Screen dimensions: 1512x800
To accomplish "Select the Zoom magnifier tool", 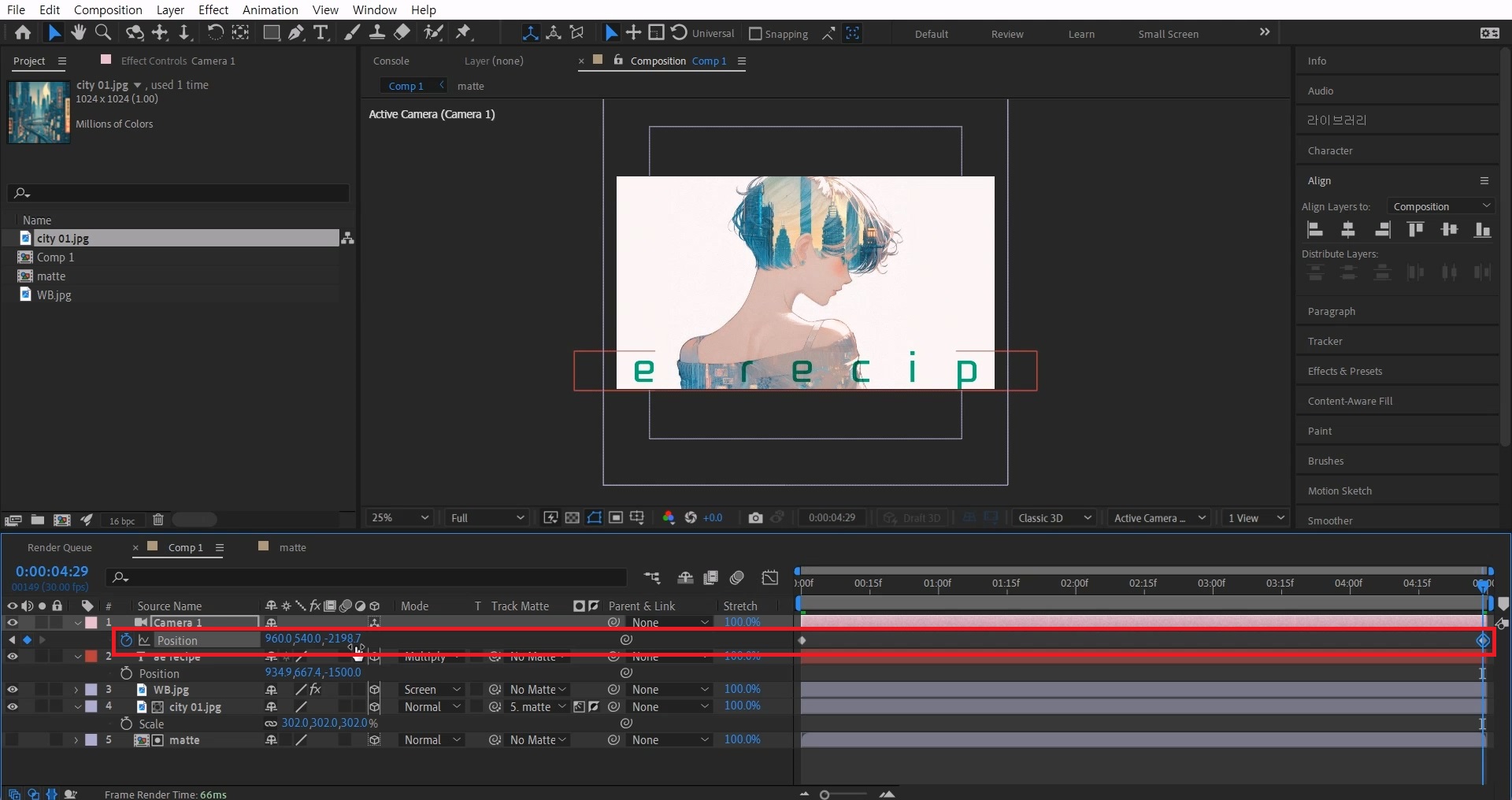I will (x=102, y=32).
